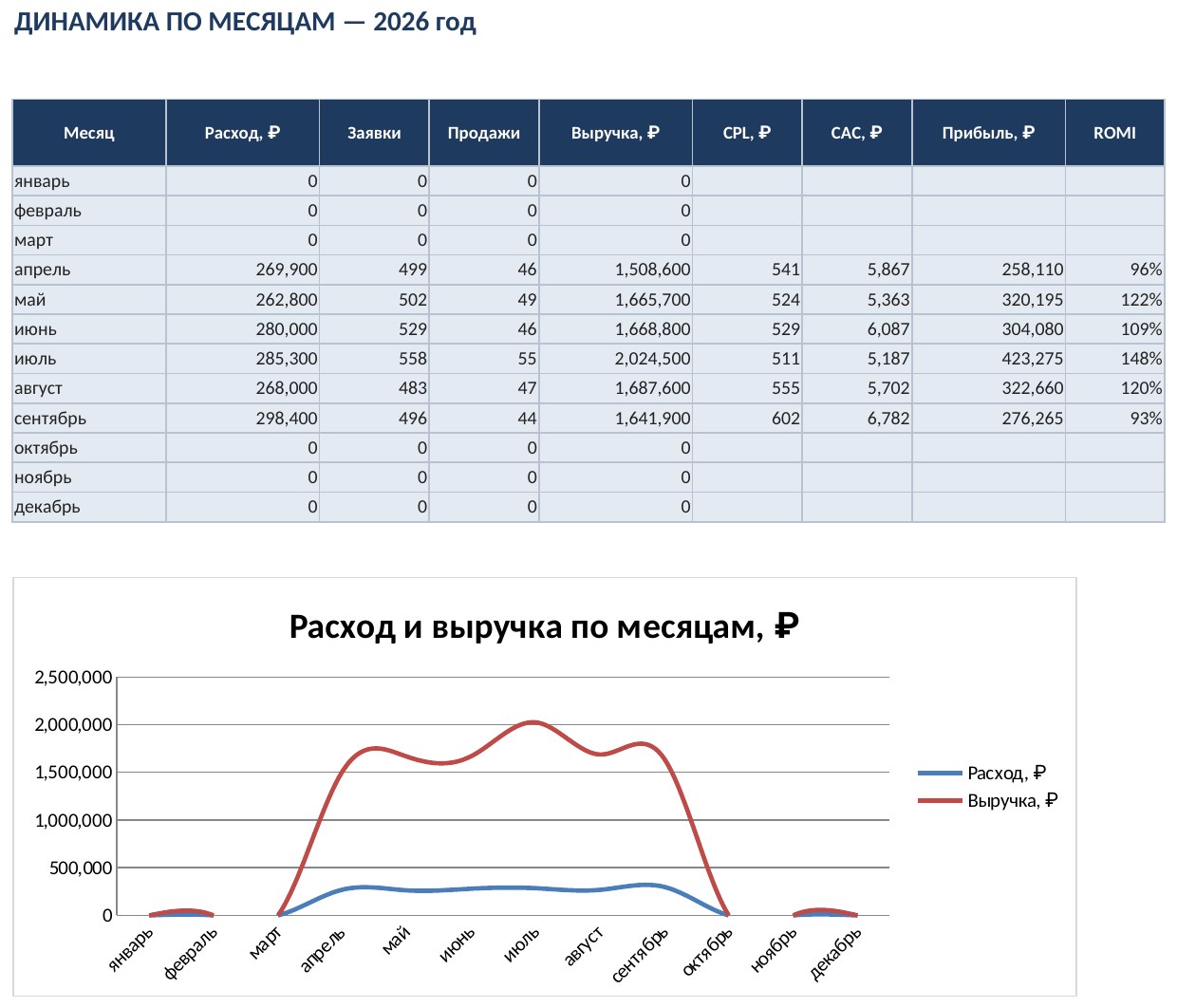This screenshot has width=1177, height=1008.
Task: Select July profit cell 423,275
Action: point(989,359)
